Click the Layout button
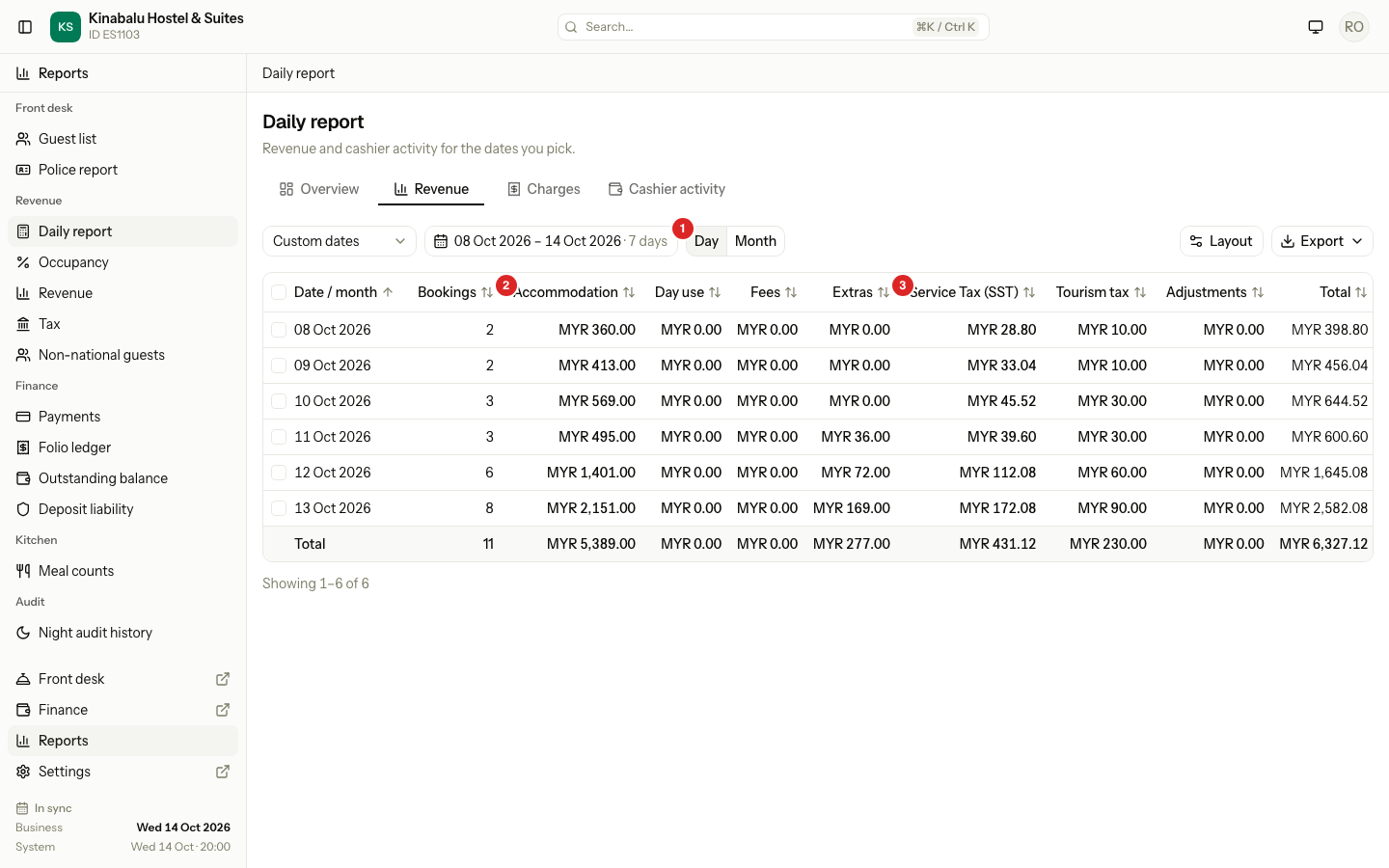Image resolution: width=1389 pixels, height=868 pixels. (1221, 241)
